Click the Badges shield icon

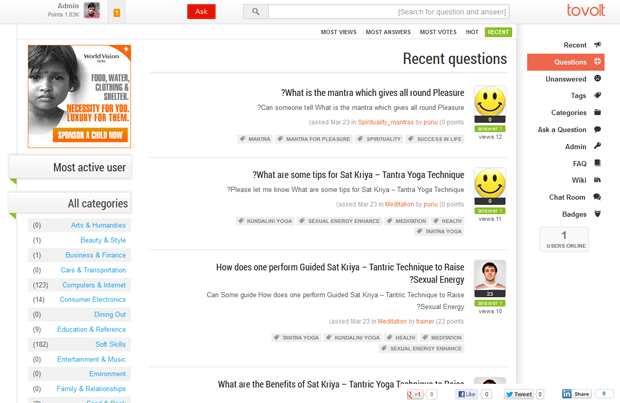(x=597, y=214)
